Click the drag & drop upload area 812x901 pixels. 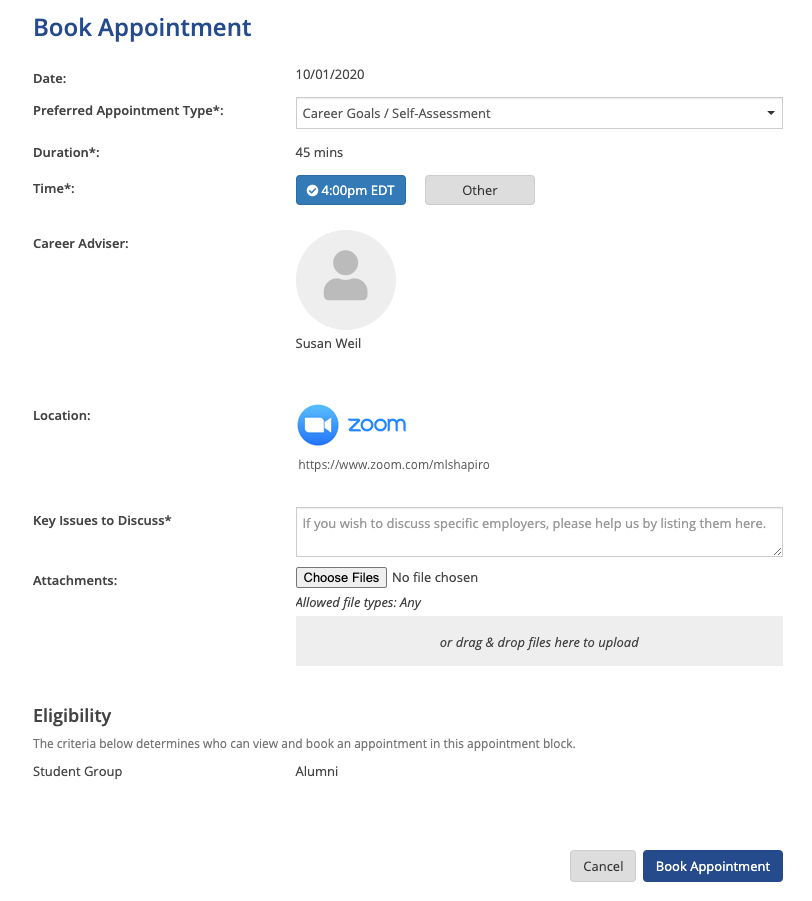click(539, 642)
